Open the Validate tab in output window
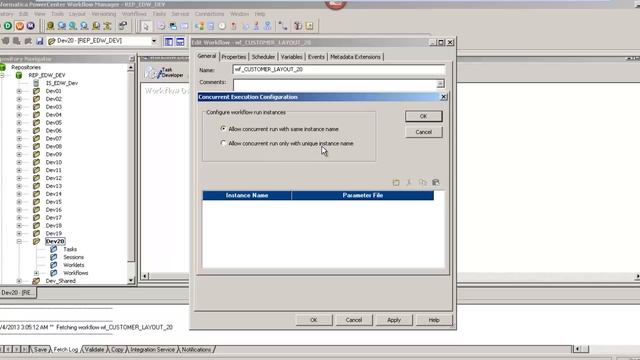 94,350
